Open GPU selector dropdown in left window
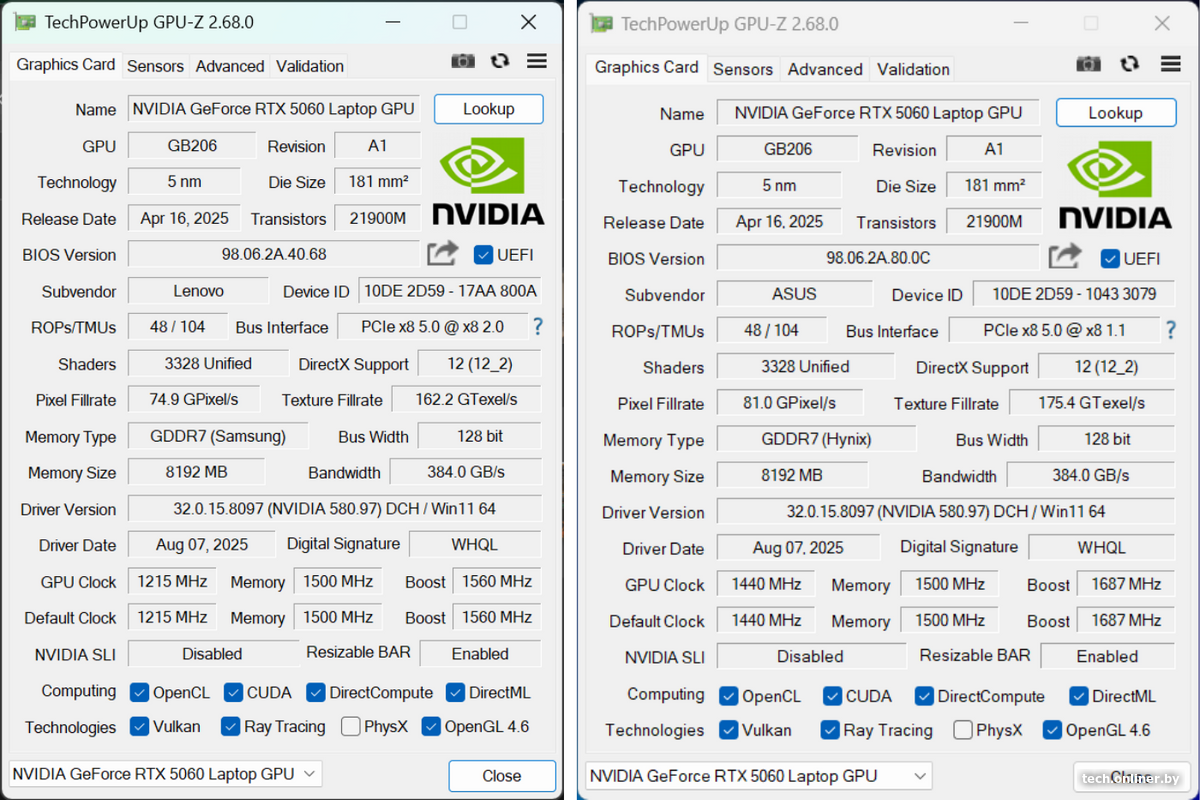Viewport: 1200px width, 800px height. coord(165,773)
